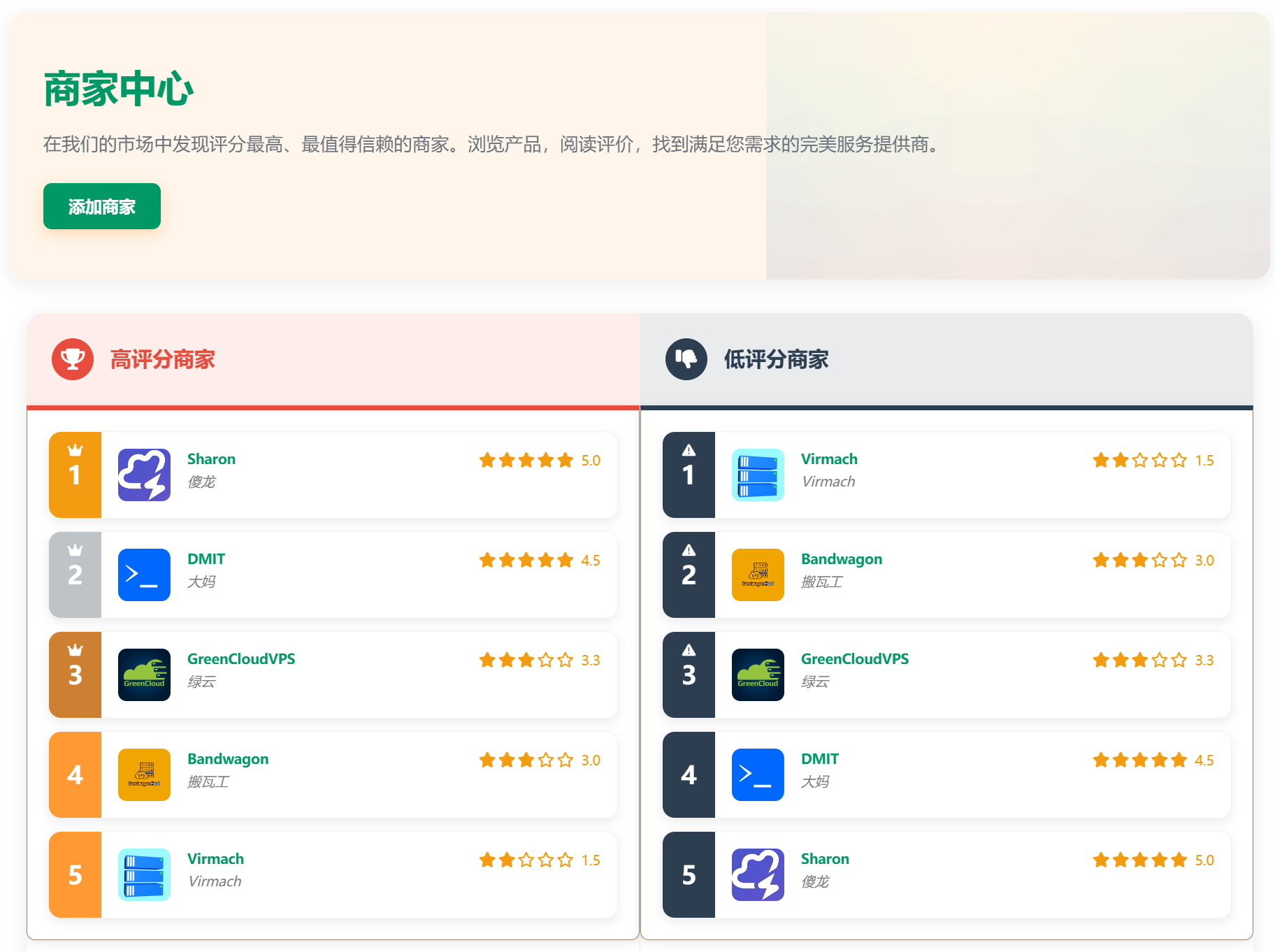The width and height of the screenshot is (1275, 952).
Task: Click 大妈 subtitle in low-rated list
Action: pos(815,781)
